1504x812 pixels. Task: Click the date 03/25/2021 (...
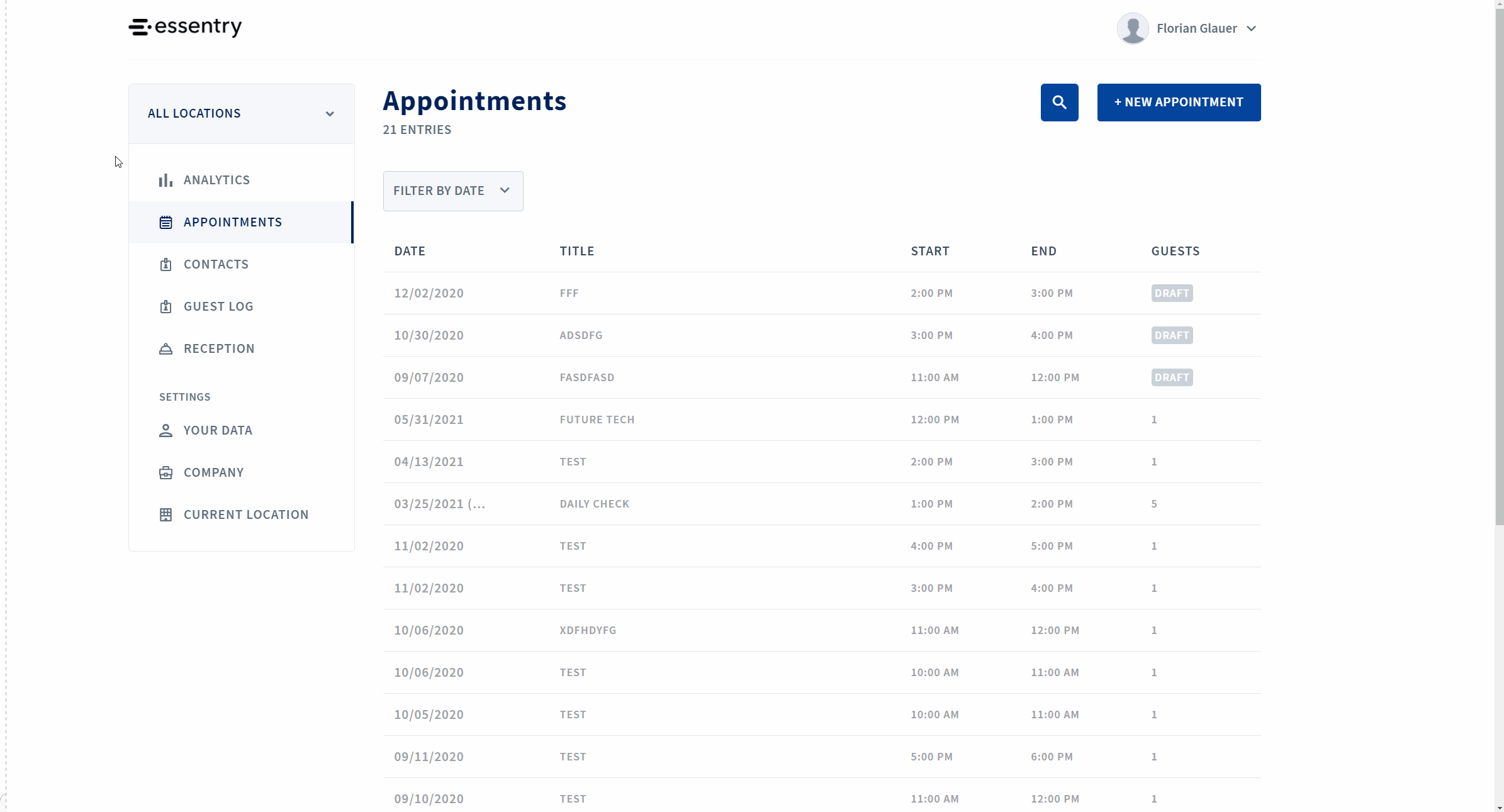pos(440,504)
